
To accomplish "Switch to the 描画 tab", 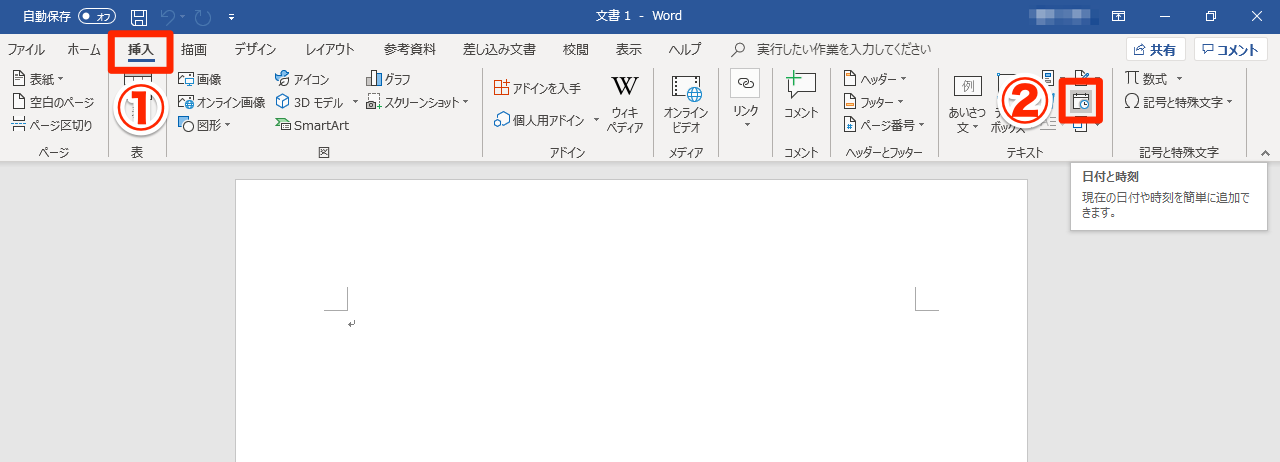I will (x=194, y=49).
